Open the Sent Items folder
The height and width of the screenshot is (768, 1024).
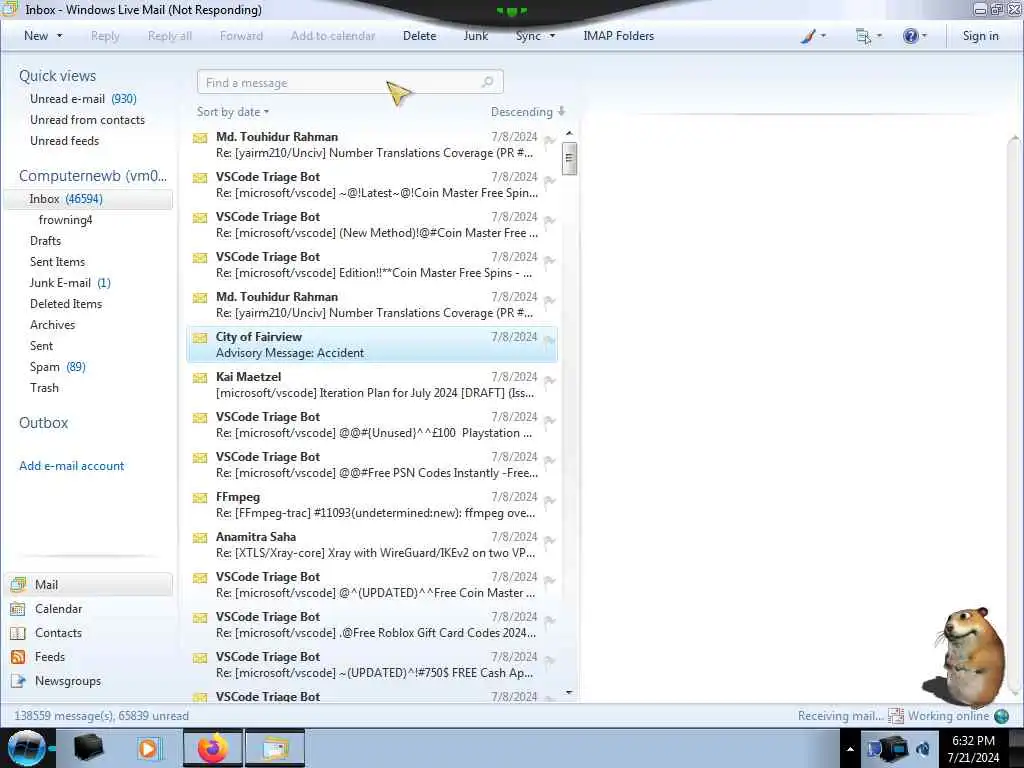tap(57, 261)
